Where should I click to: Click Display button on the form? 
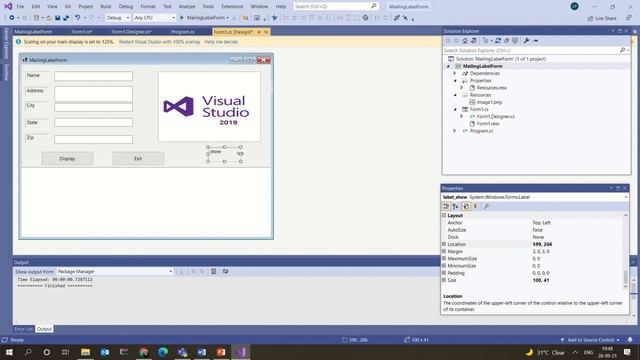67,158
